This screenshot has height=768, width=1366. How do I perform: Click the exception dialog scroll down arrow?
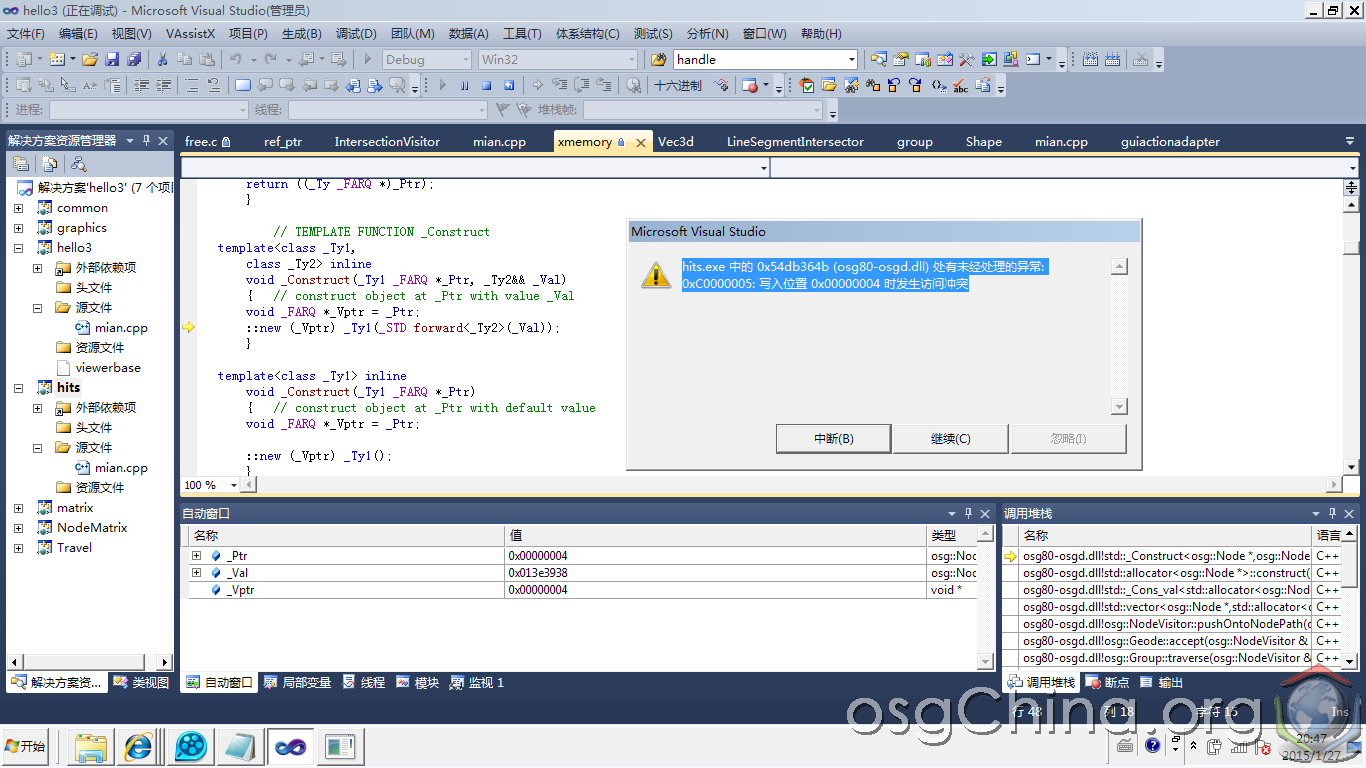point(1119,406)
